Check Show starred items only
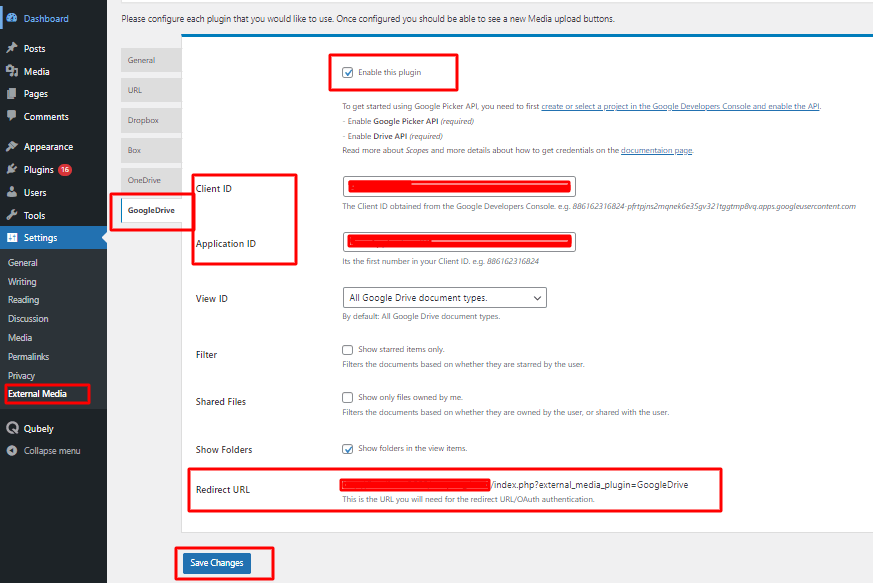The height and width of the screenshot is (583, 873). [347, 350]
